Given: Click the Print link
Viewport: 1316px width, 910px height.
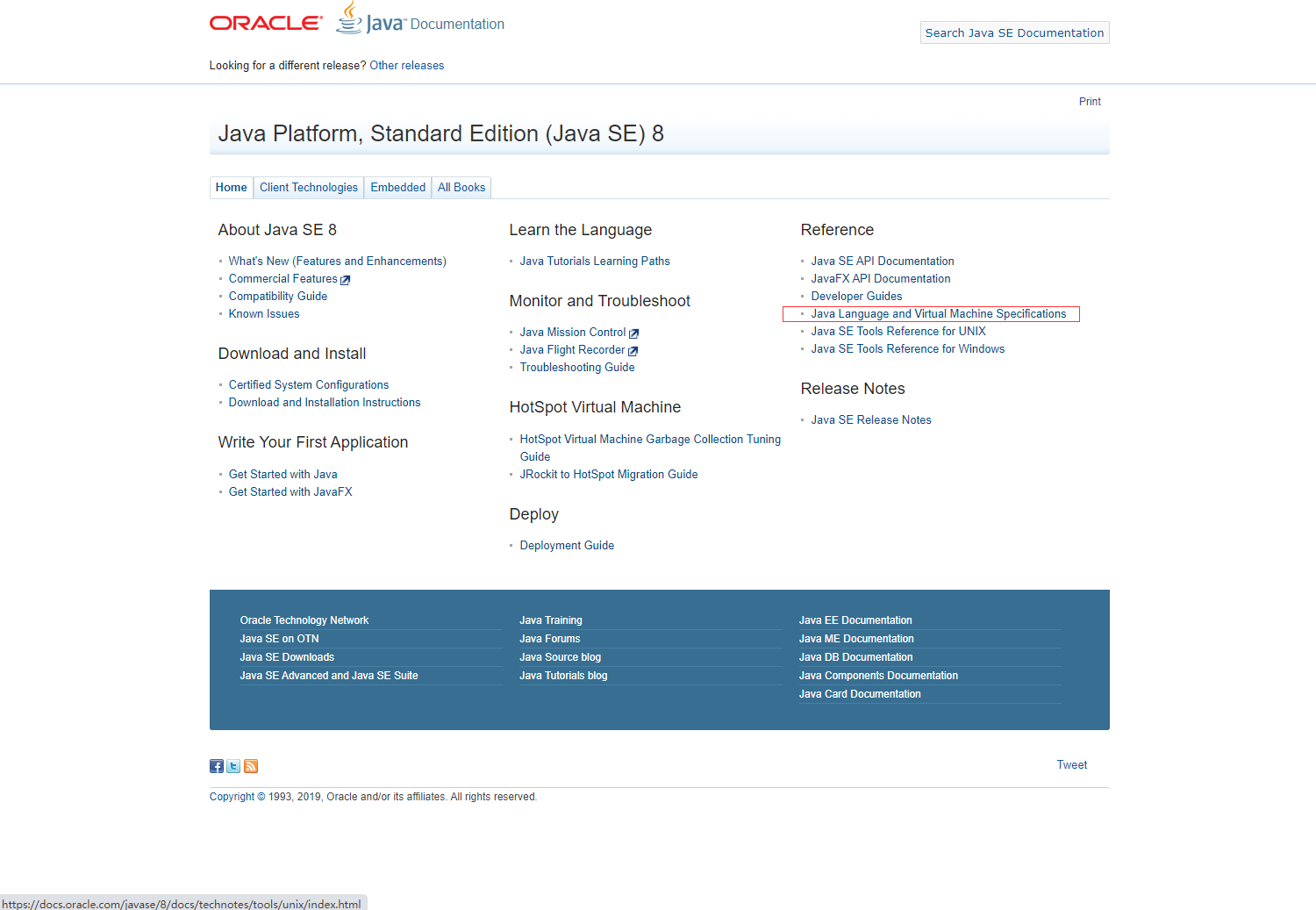Looking at the screenshot, I should click(x=1090, y=102).
